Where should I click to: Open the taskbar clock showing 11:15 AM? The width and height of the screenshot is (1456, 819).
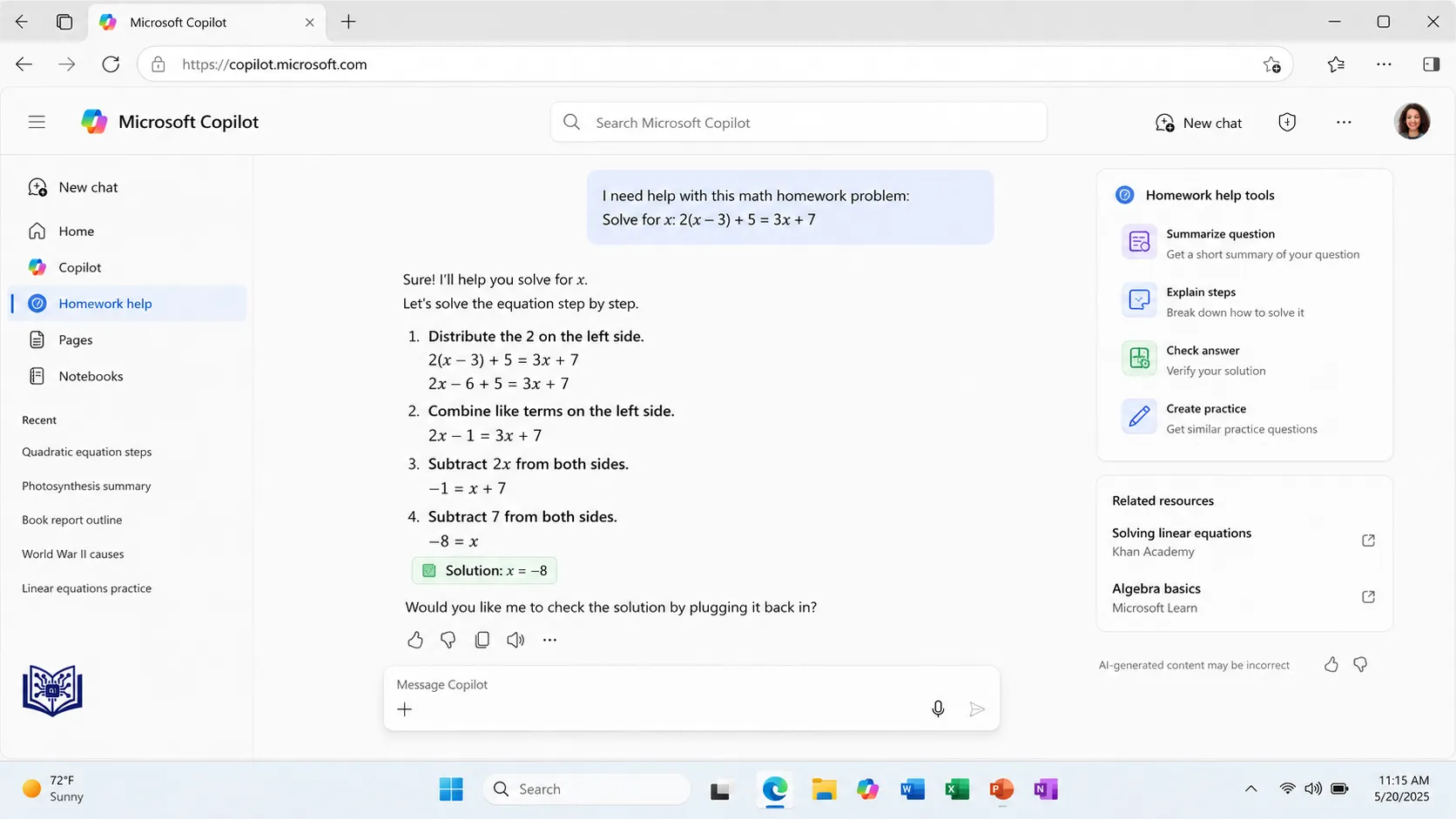(1403, 789)
